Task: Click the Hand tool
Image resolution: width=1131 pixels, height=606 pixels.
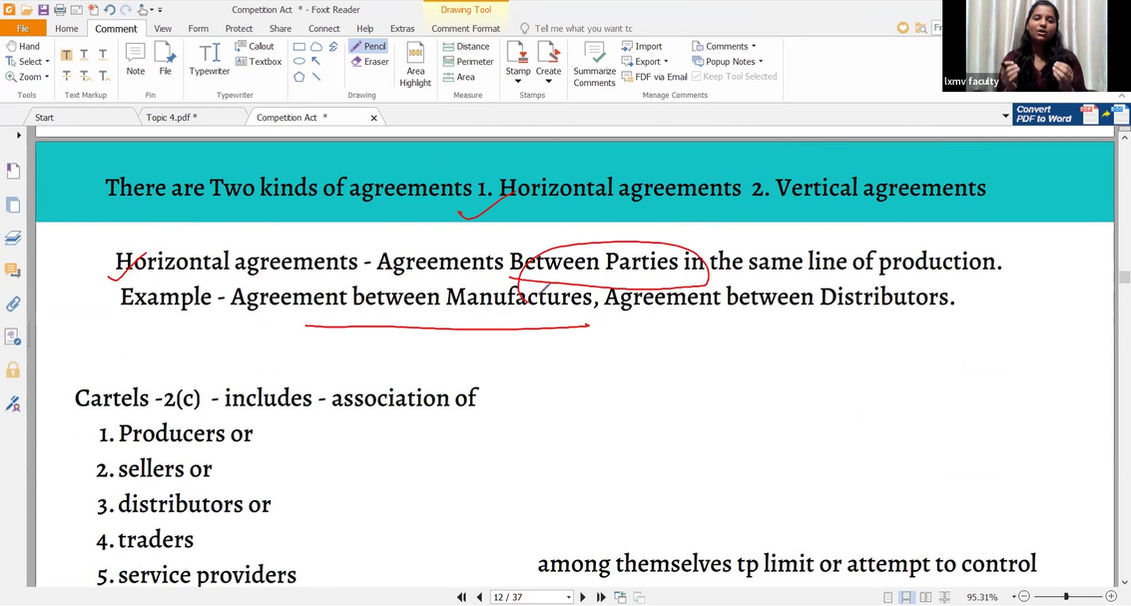Action: pyautogui.click(x=22, y=46)
